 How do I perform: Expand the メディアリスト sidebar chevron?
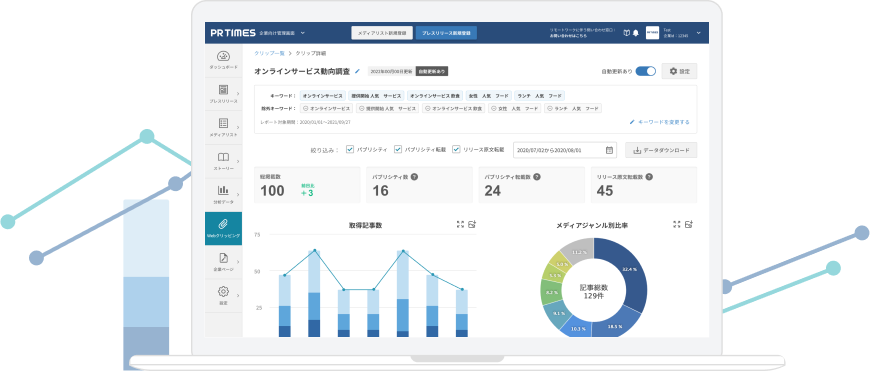[239, 128]
